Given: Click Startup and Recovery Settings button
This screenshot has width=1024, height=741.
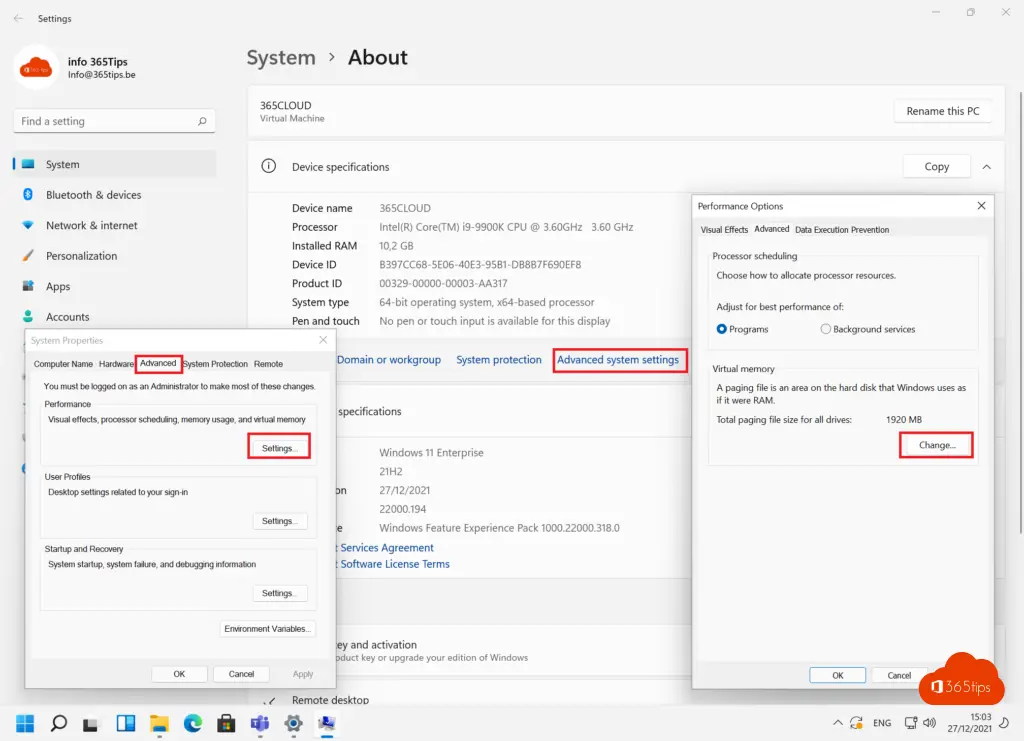Looking at the screenshot, I should click(280, 593).
